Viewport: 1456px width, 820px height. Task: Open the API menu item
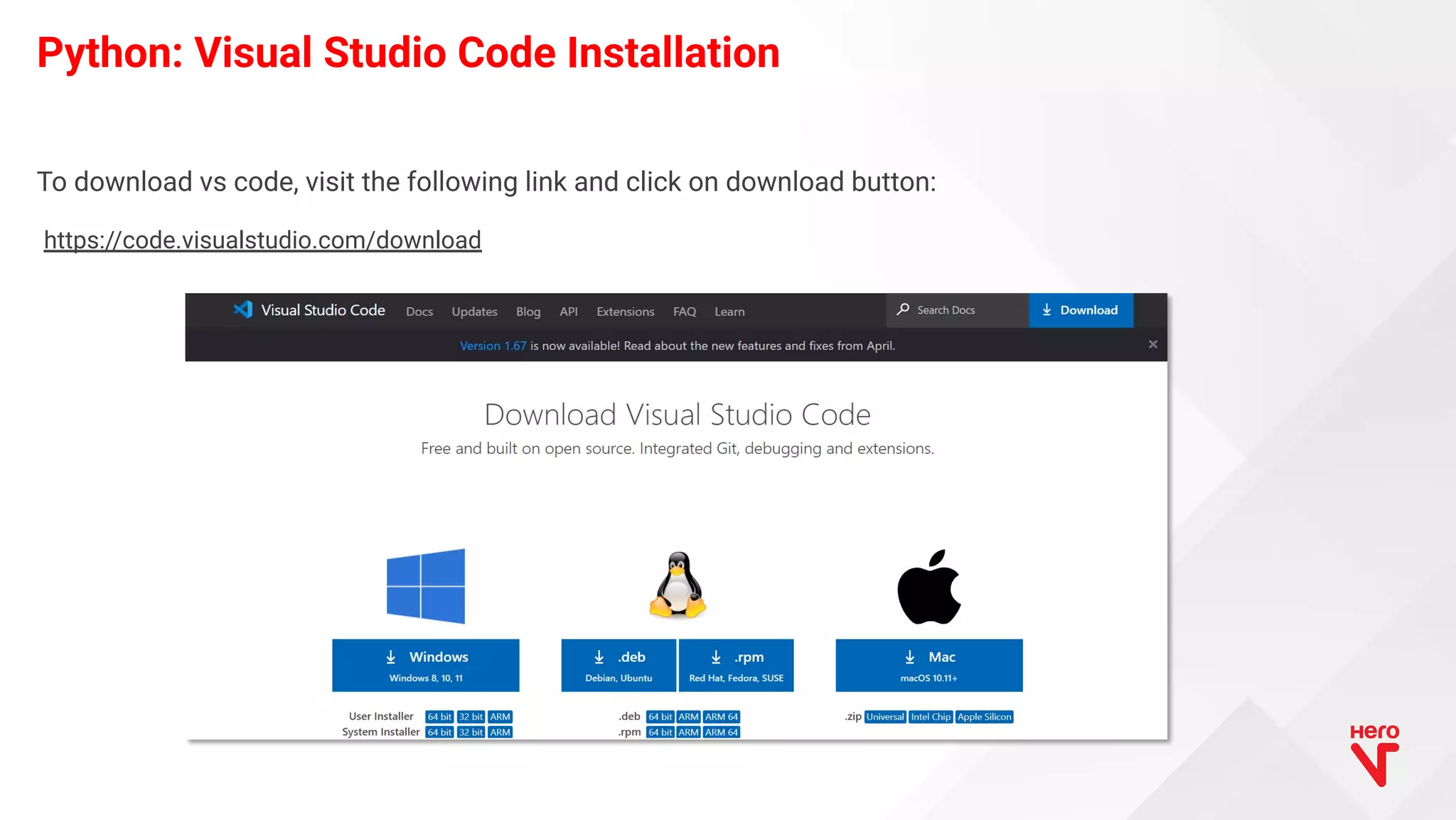(x=568, y=312)
